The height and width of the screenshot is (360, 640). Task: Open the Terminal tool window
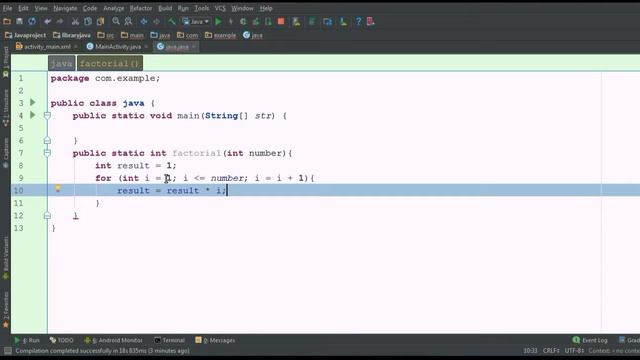pyautogui.click(x=169, y=340)
